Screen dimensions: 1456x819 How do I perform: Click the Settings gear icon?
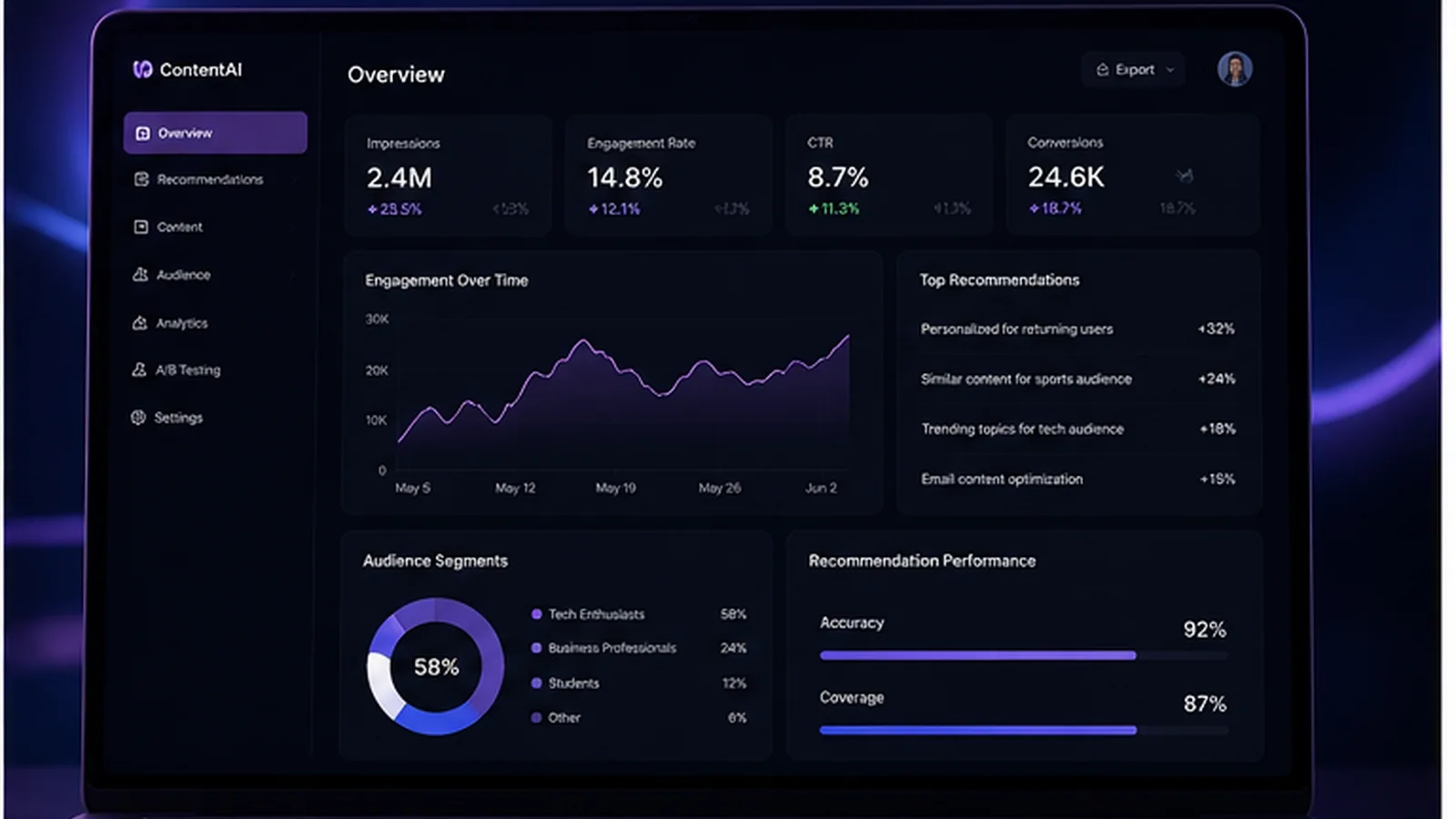138,417
